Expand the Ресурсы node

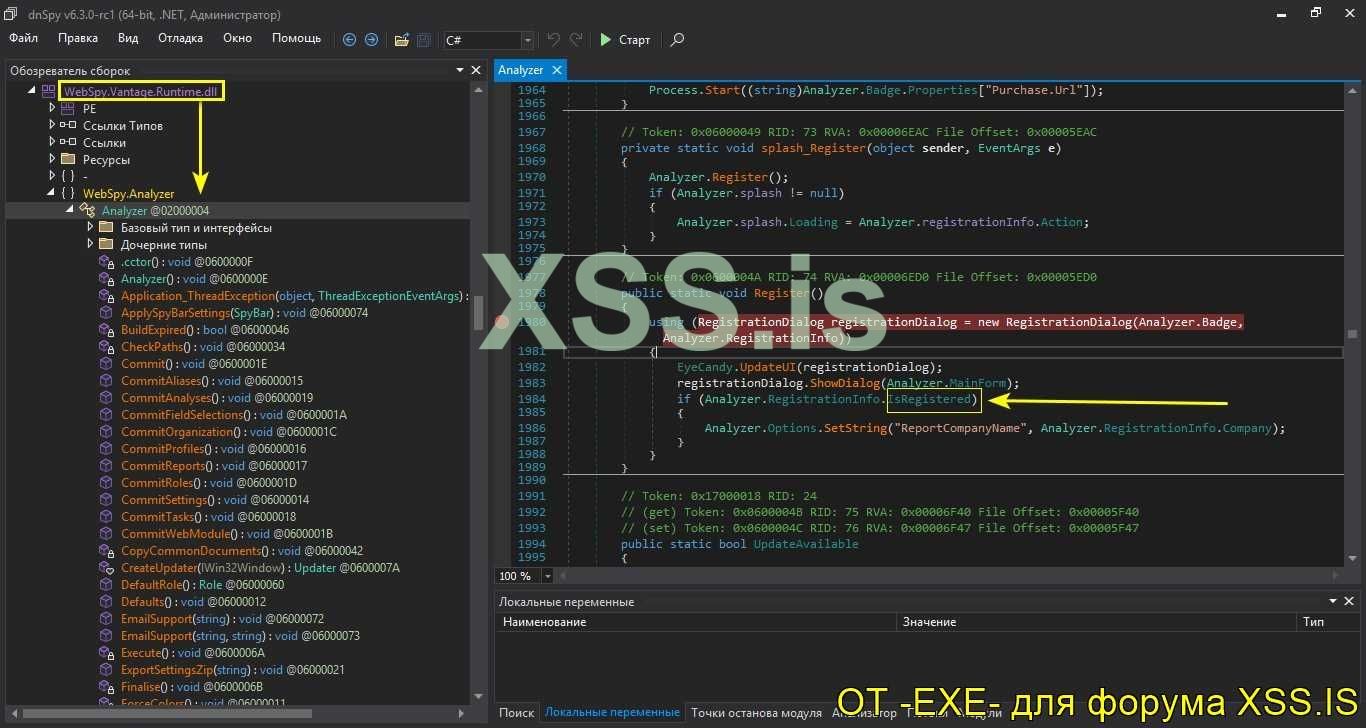click(53, 160)
